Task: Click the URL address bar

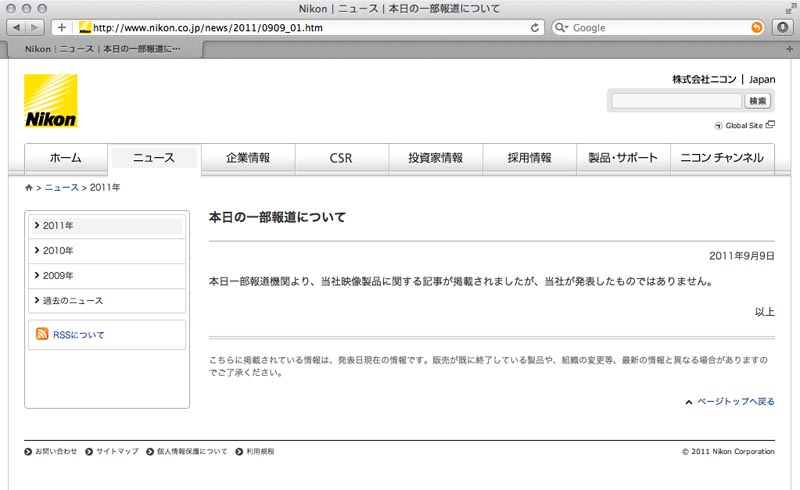Action: 297,28
